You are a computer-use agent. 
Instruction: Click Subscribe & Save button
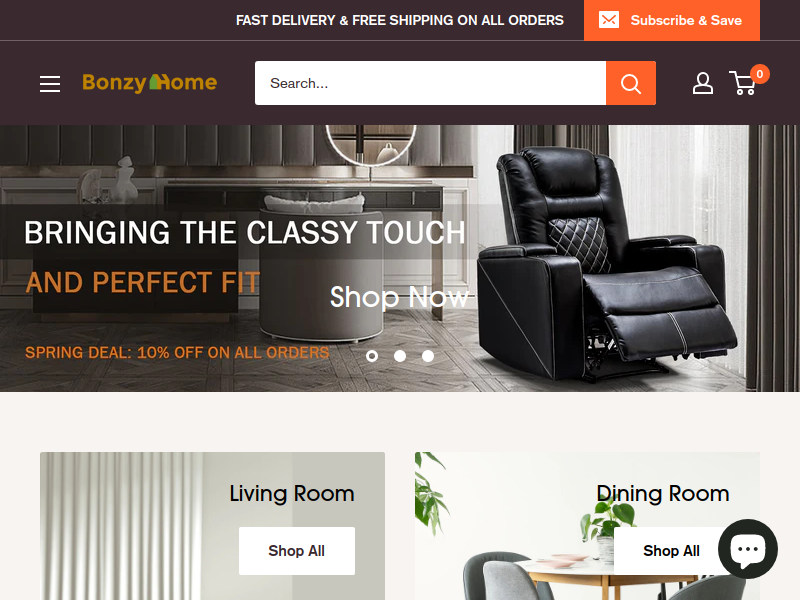671,20
